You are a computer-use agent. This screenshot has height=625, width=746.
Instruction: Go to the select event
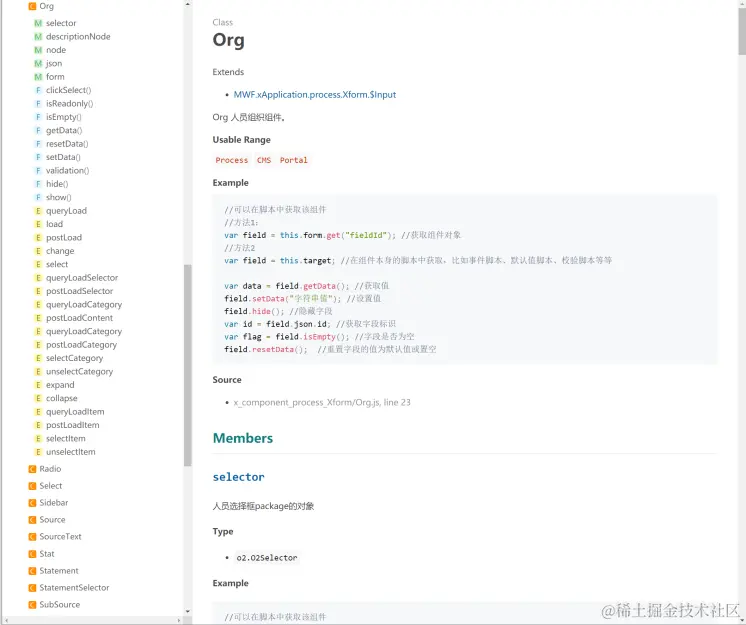pos(57,264)
